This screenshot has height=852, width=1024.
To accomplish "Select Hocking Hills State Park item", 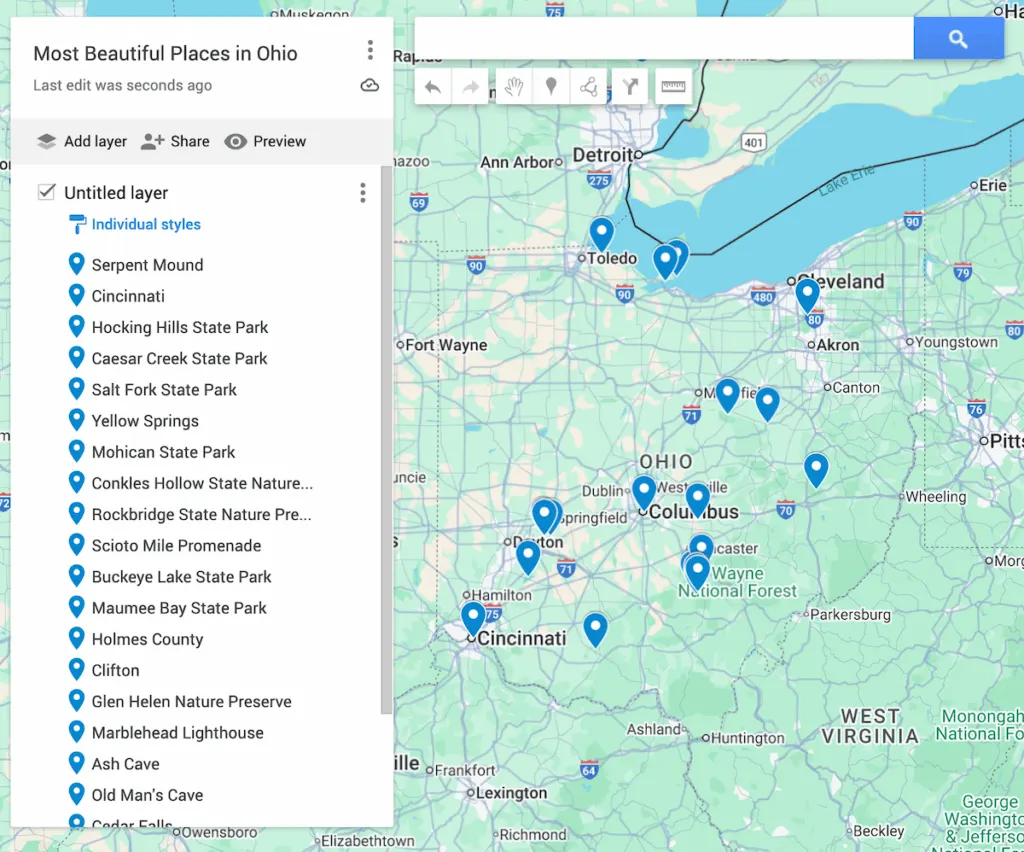I will pos(180,328).
